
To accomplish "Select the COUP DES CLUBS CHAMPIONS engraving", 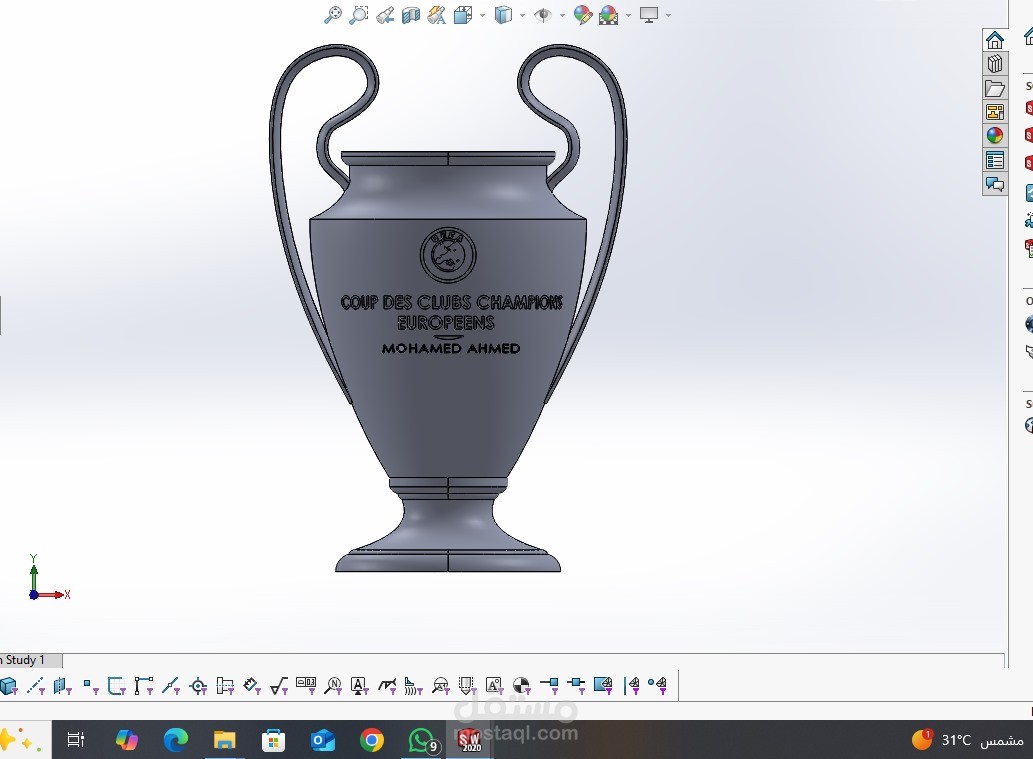I will [452, 302].
